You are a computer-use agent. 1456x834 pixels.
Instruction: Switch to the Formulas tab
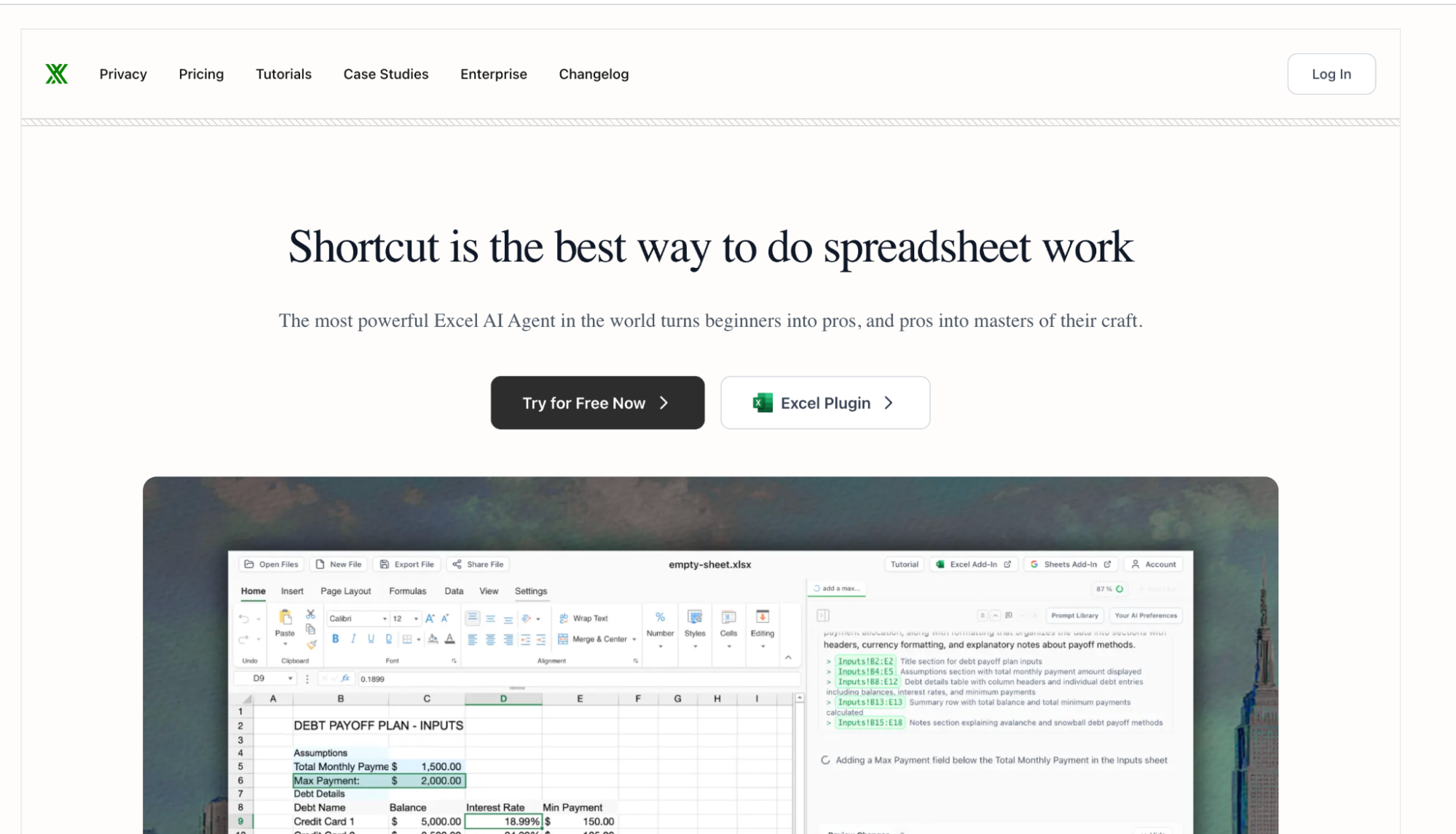point(408,591)
